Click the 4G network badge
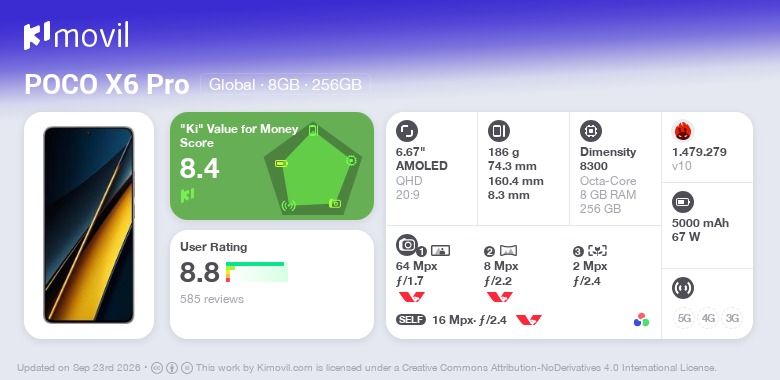The height and width of the screenshot is (380, 780). click(708, 318)
